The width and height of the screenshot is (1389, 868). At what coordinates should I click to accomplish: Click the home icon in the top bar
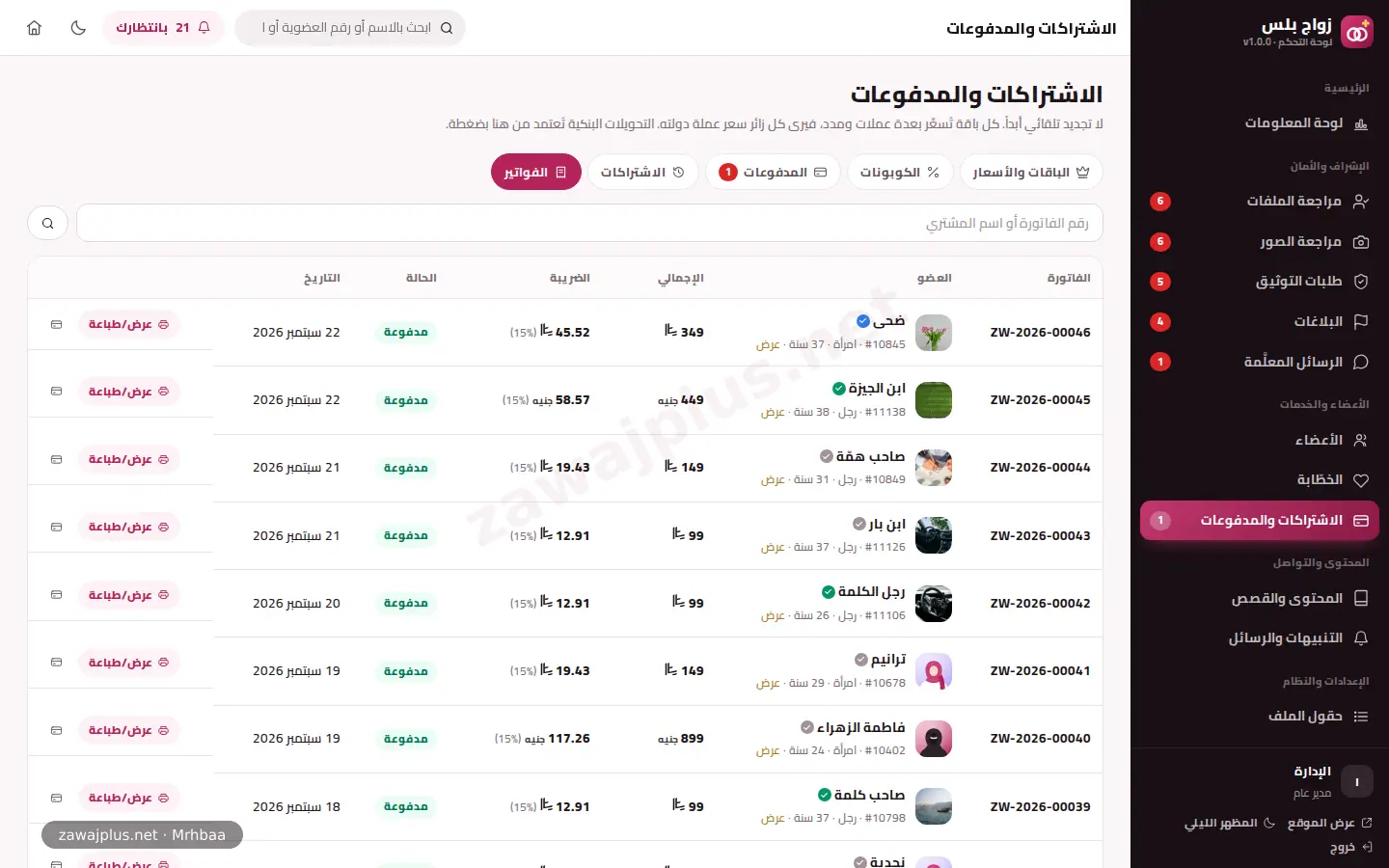coord(35,28)
